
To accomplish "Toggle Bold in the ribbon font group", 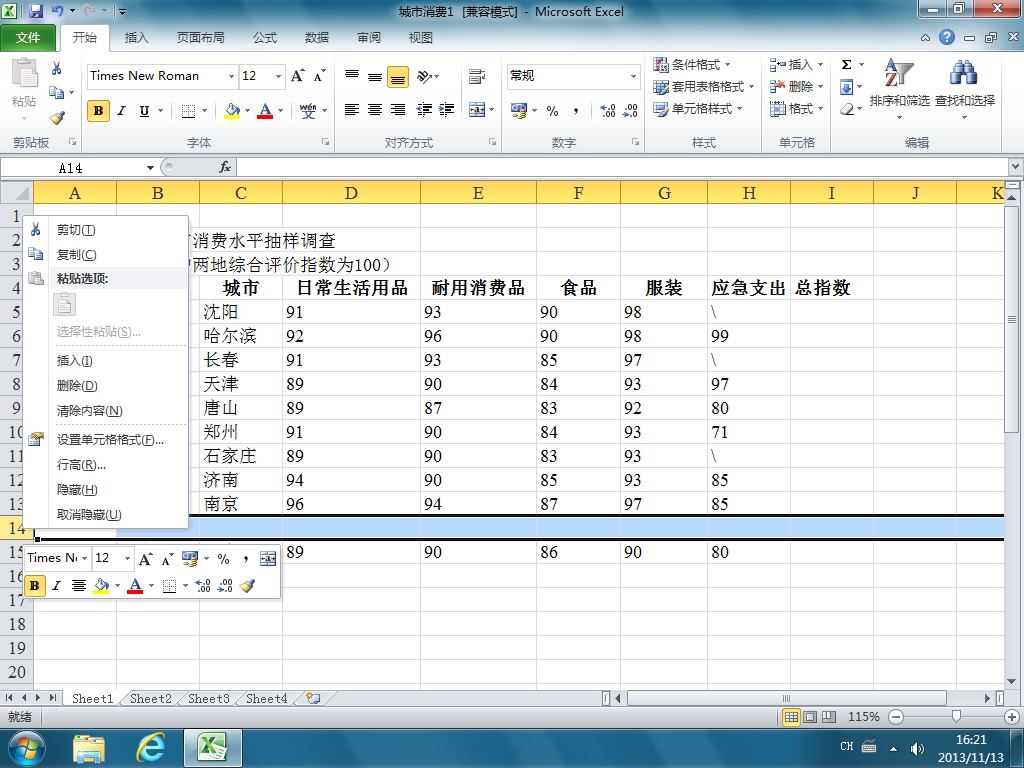I will coord(98,110).
